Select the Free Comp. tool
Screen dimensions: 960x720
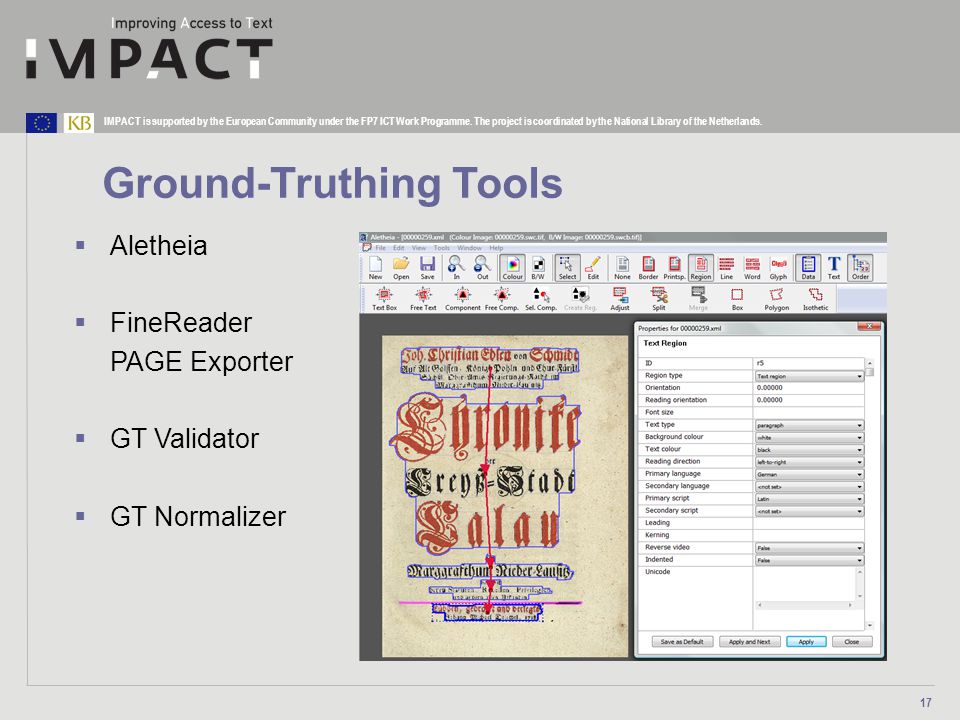tap(501, 299)
